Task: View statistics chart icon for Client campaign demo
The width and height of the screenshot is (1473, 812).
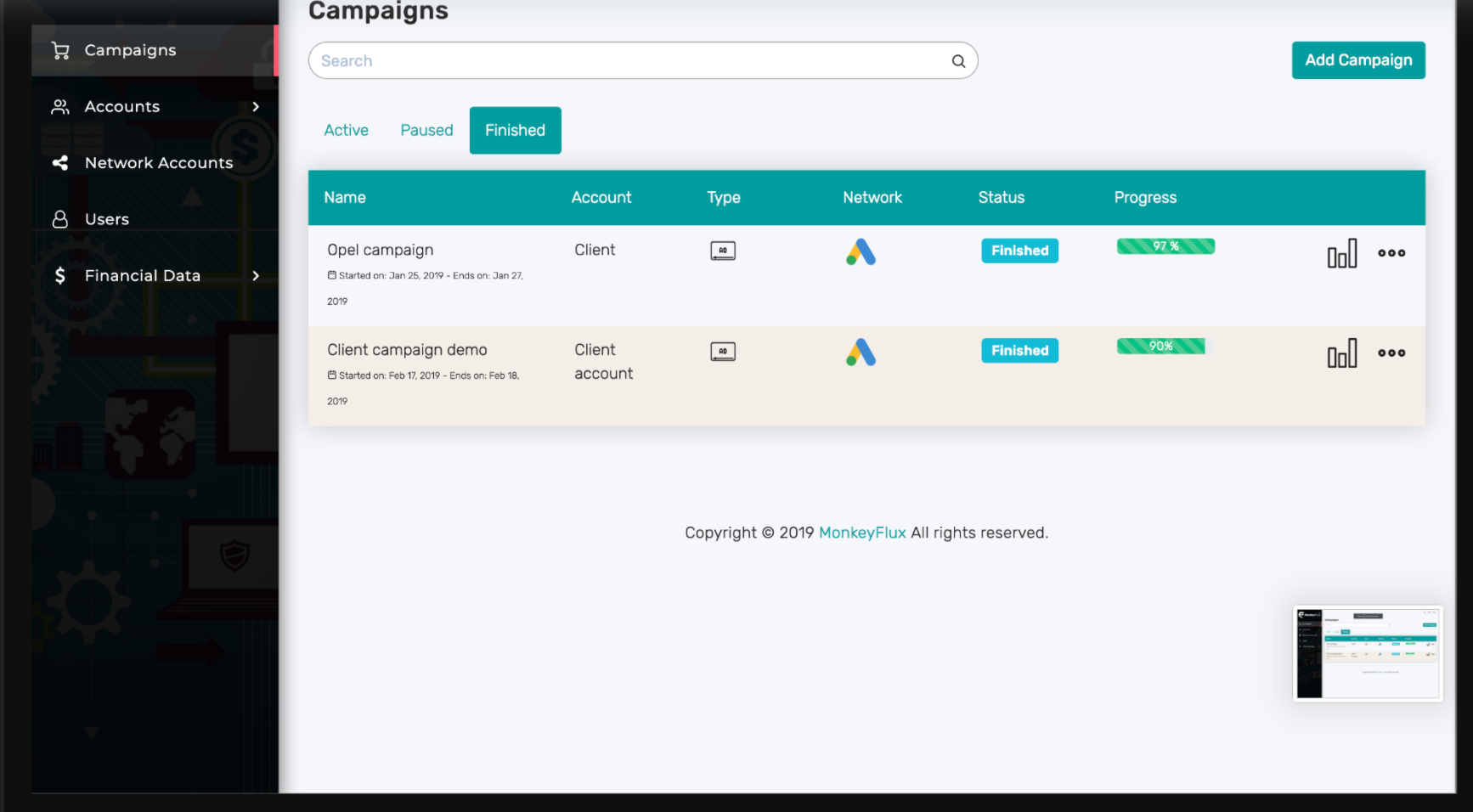Action: coord(1342,353)
